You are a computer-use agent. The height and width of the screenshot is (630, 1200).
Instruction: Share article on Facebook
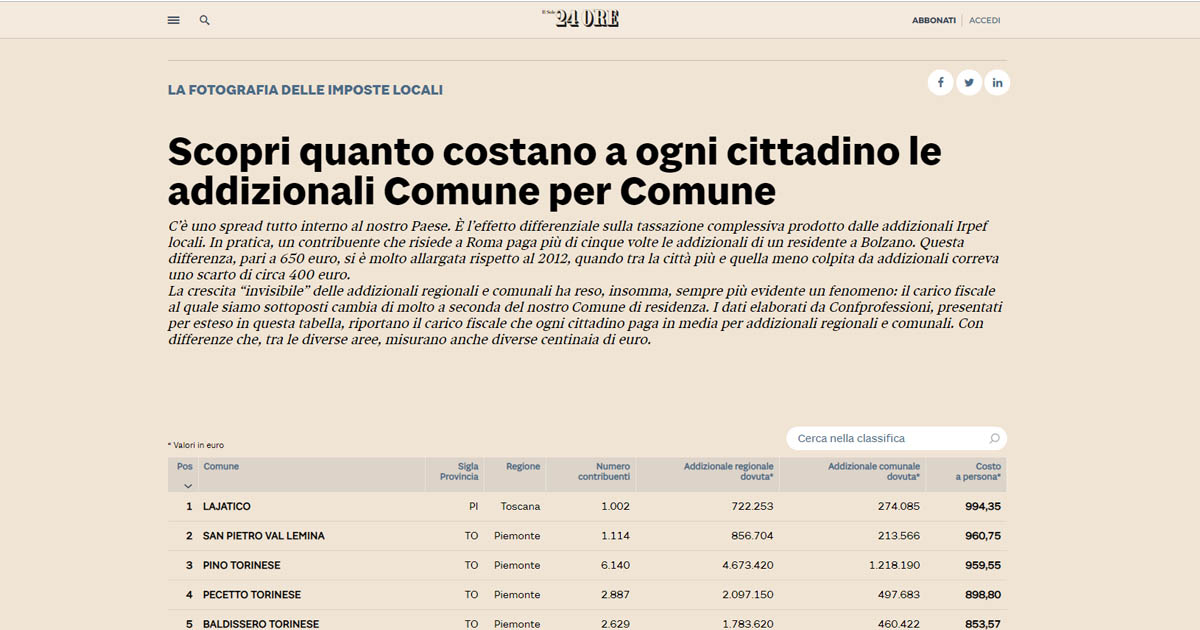pyautogui.click(x=940, y=83)
